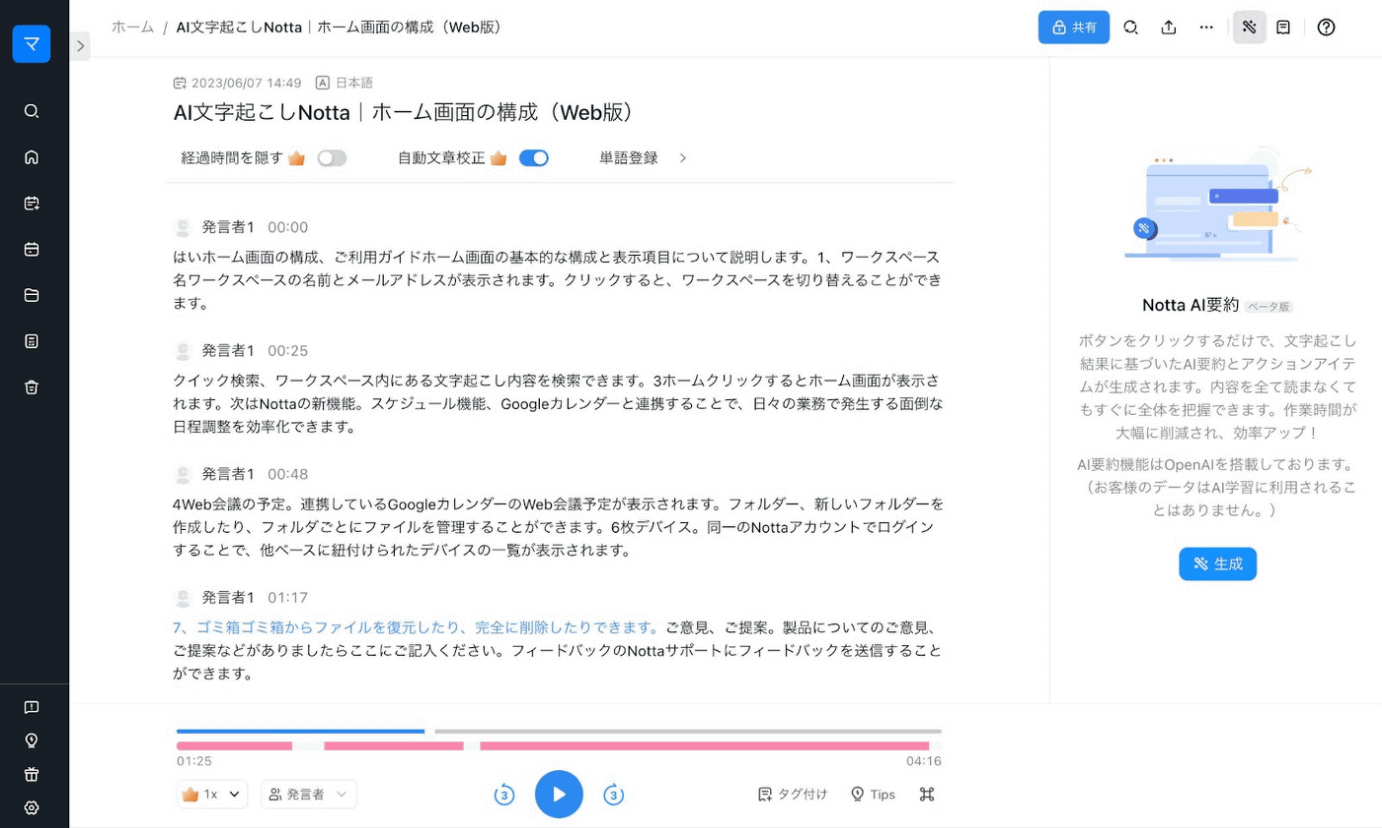This screenshot has width=1382, height=828.
Task: Toggle the AI summary panel icon
Action: pos(1249,27)
